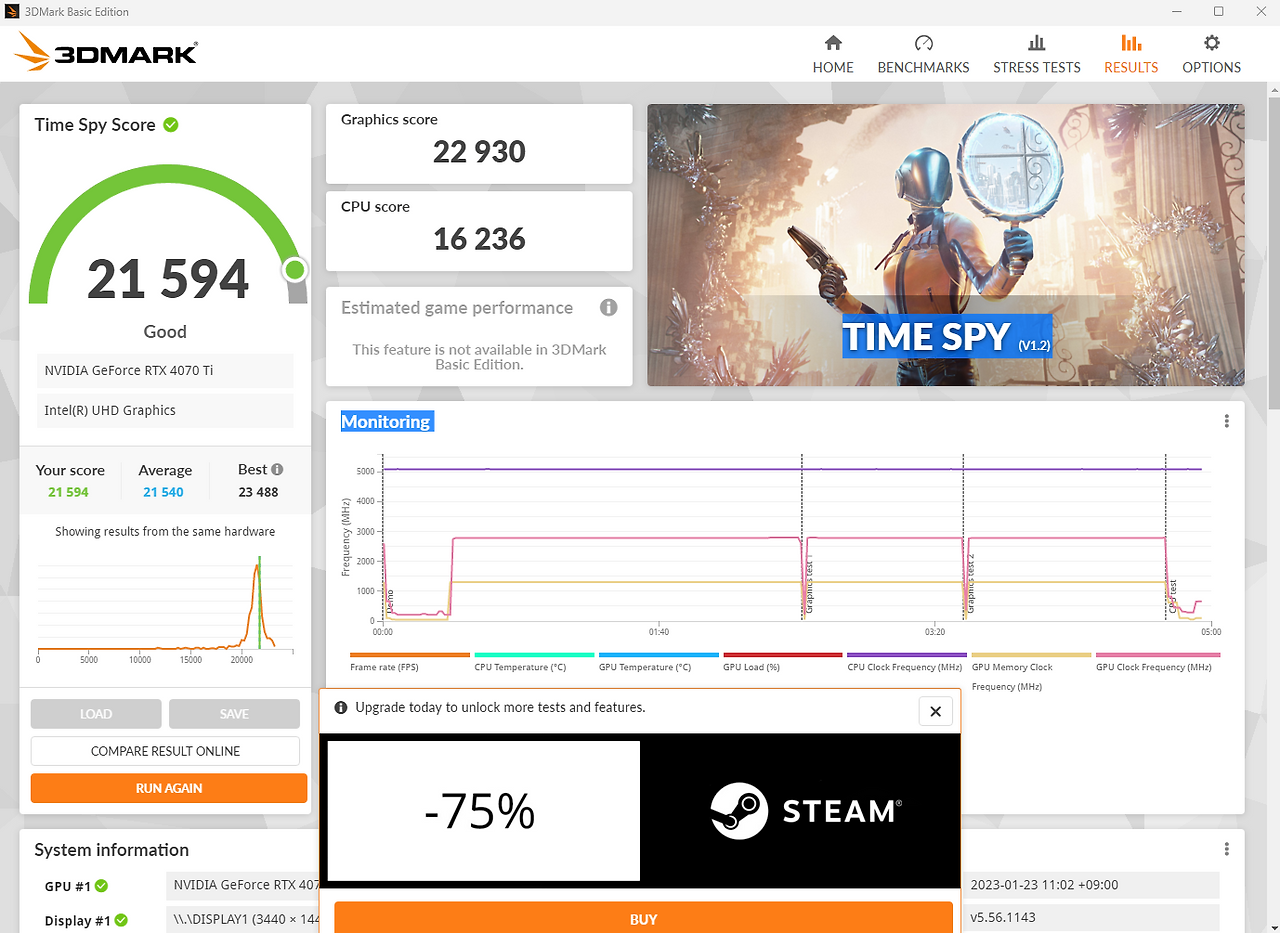
Task: Click the NVIDIA GeForce RTX 4070 Ti label
Action: (166, 370)
